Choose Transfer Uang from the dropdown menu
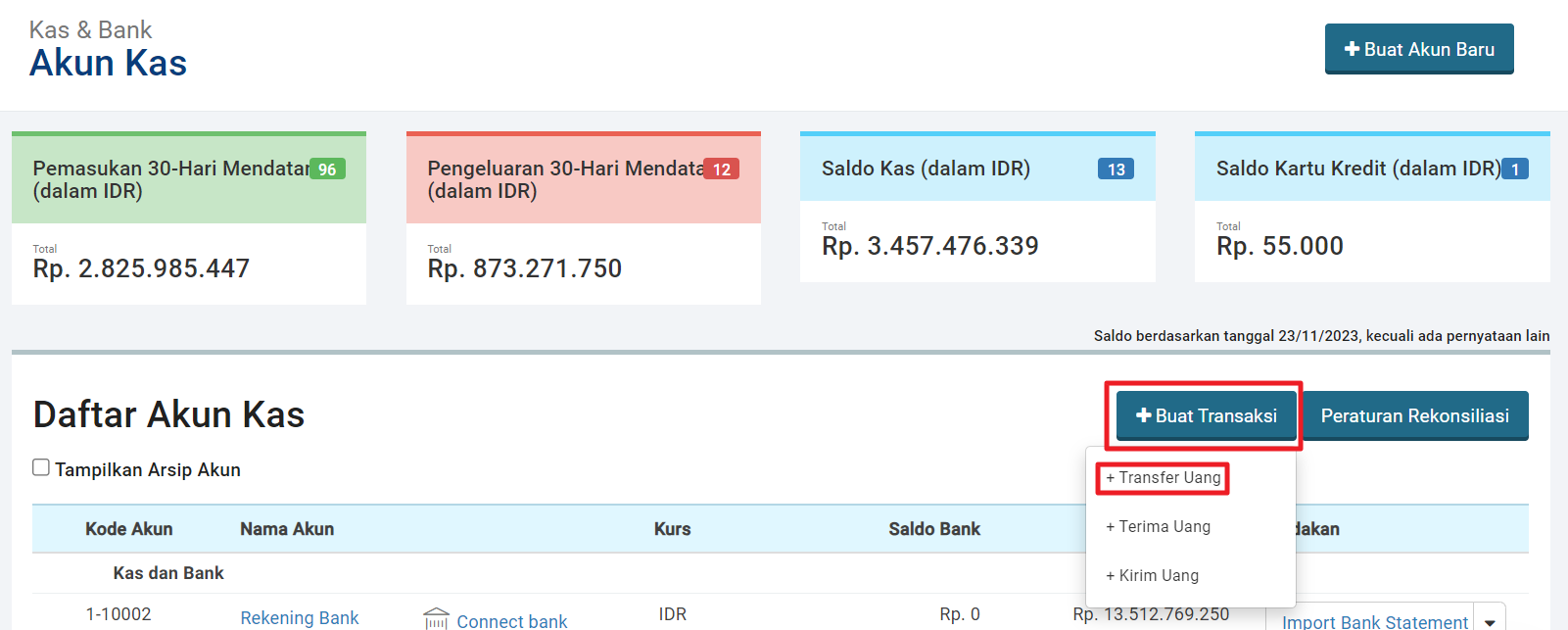1568x630 pixels. pyautogui.click(x=1164, y=478)
